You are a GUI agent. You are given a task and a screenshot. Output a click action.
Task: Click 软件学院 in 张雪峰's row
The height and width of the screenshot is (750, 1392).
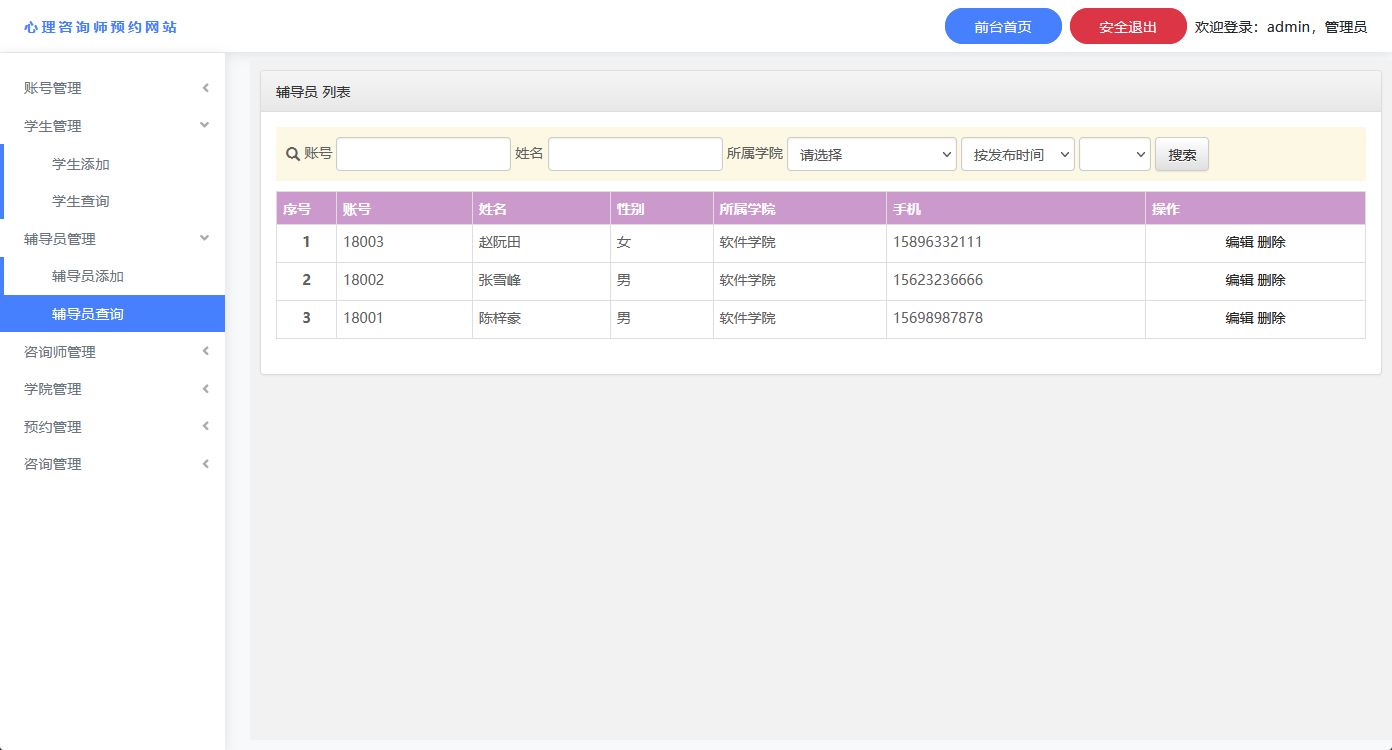(x=748, y=280)
